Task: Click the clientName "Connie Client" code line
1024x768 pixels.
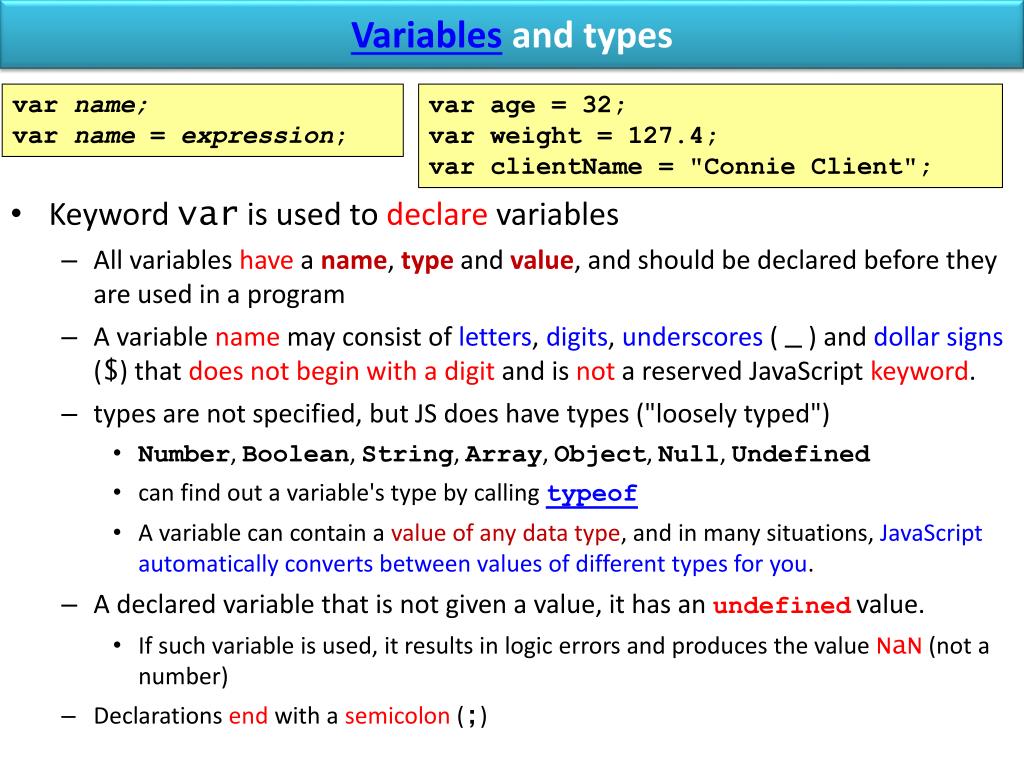Action: 680,167
